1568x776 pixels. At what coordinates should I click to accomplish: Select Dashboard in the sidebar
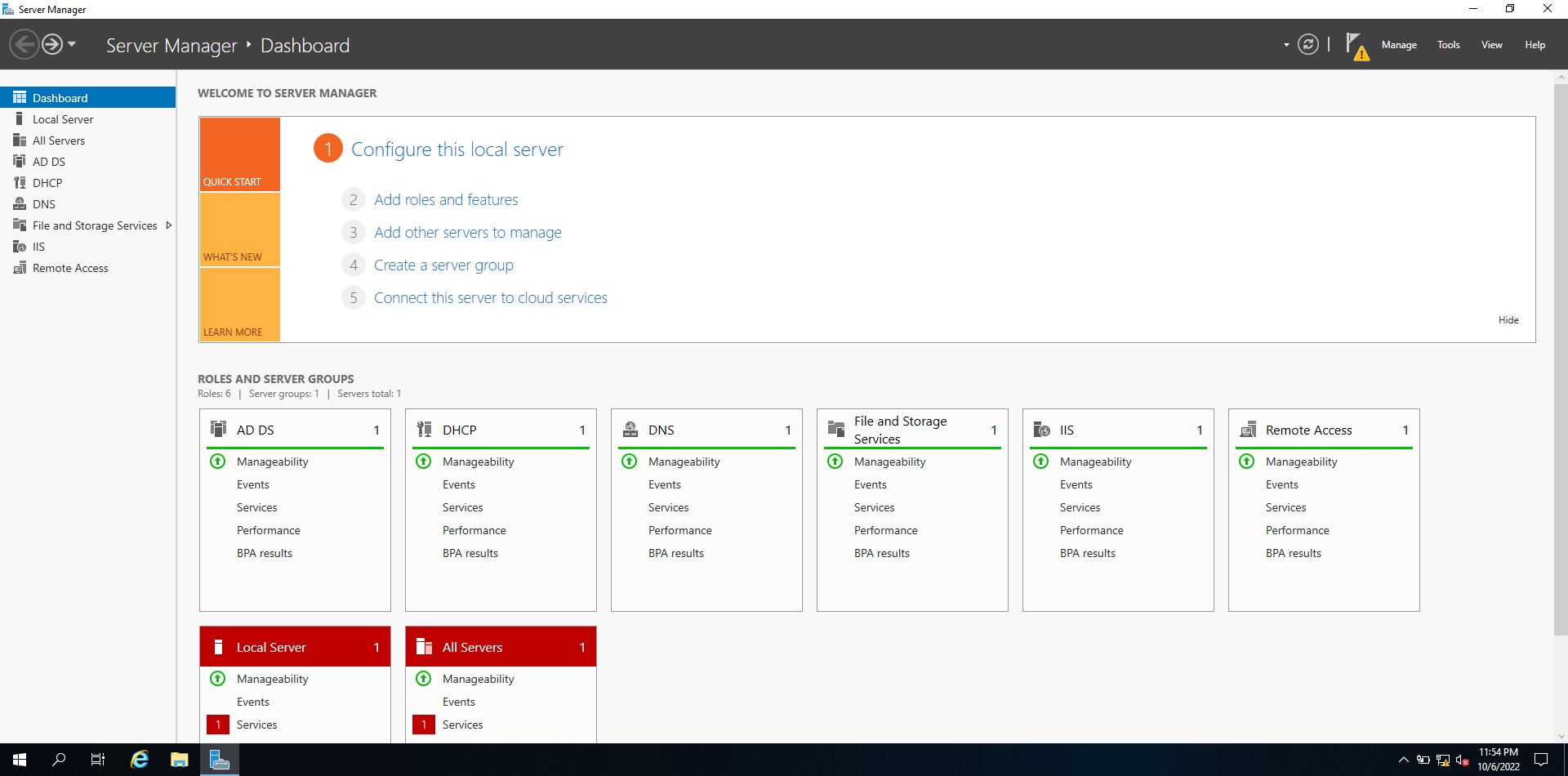[88, 97]
